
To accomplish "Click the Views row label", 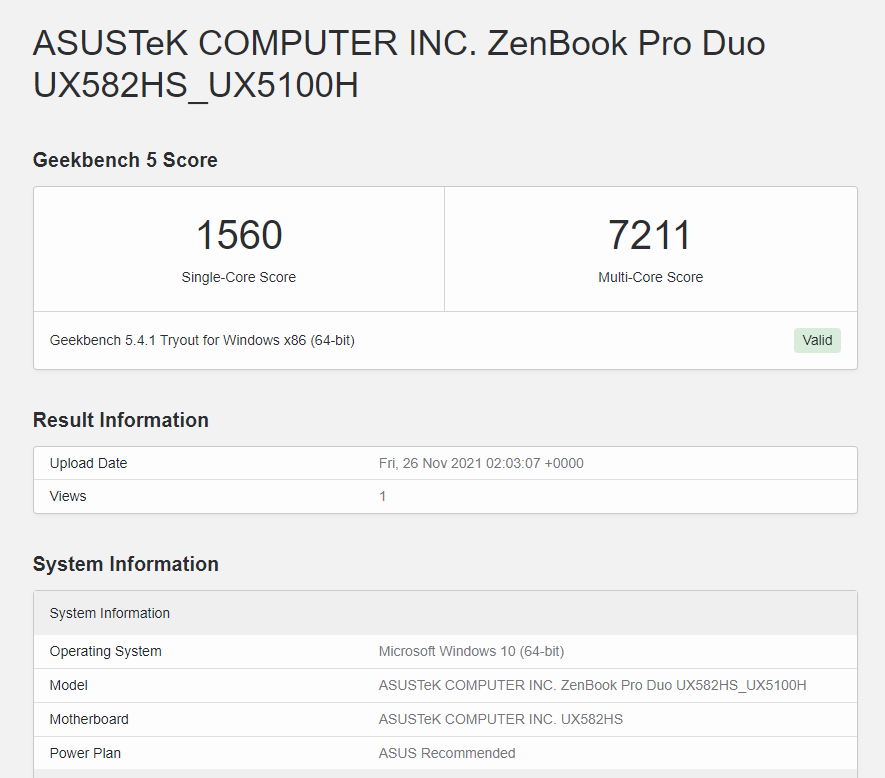I will tap(68, 496).
